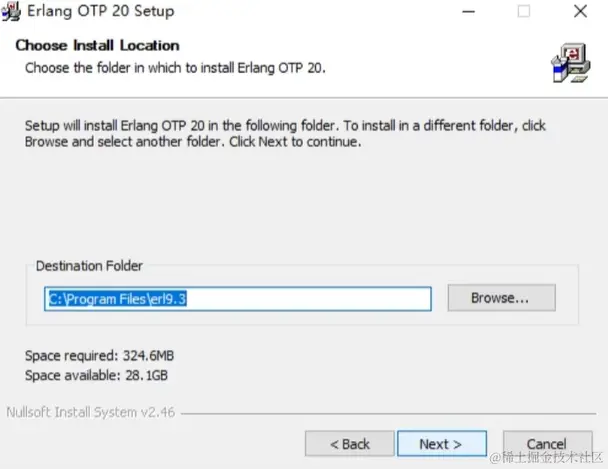Click the highlighted C:\Program Files\erl9.3 path text

125,298
